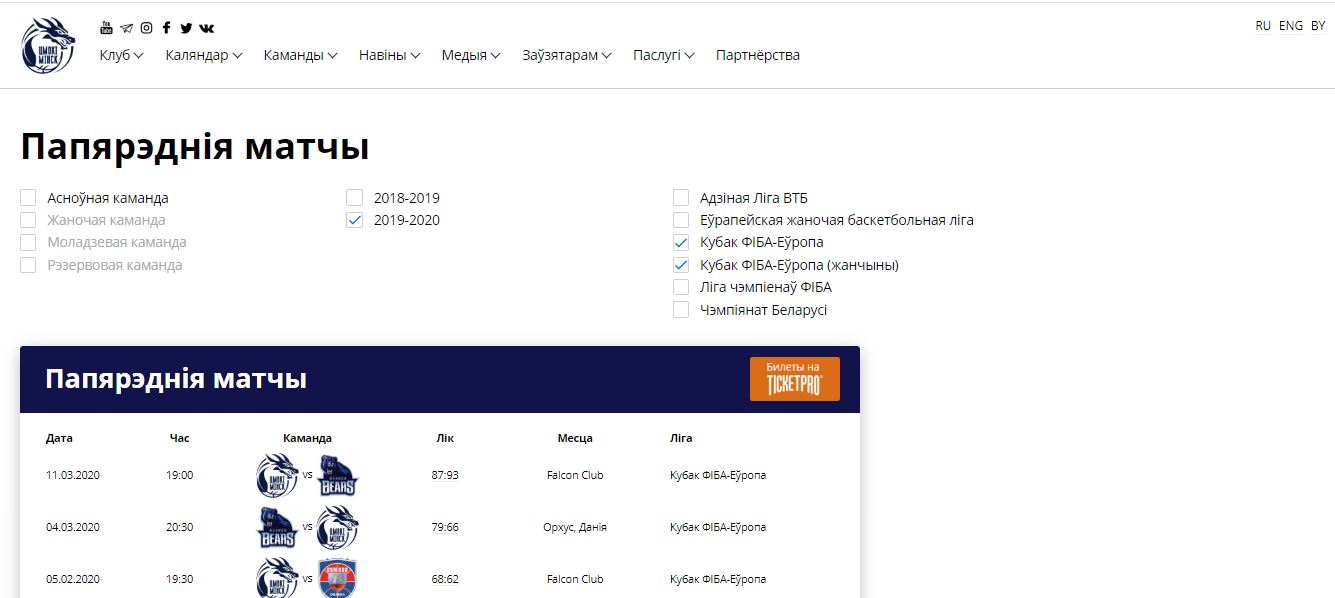Click the Дата column header
The height and width of the screenshot is (598, 1335).
(x=59, y=438)
